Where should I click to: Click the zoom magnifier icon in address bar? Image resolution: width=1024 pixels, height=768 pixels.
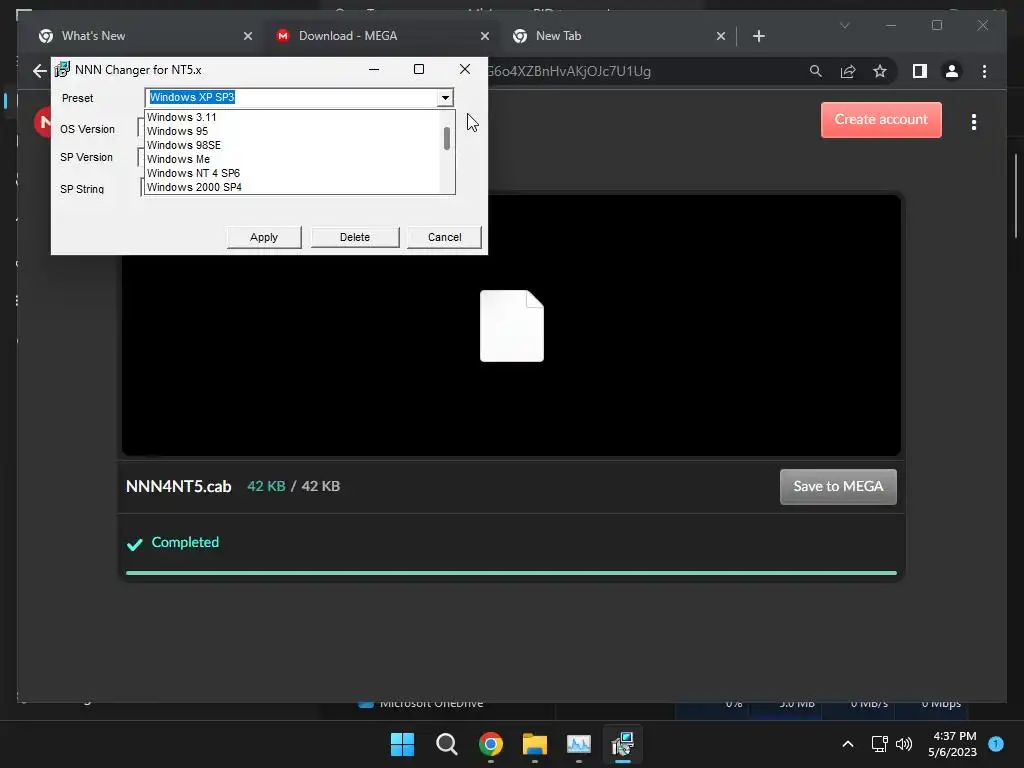point(816,71)
